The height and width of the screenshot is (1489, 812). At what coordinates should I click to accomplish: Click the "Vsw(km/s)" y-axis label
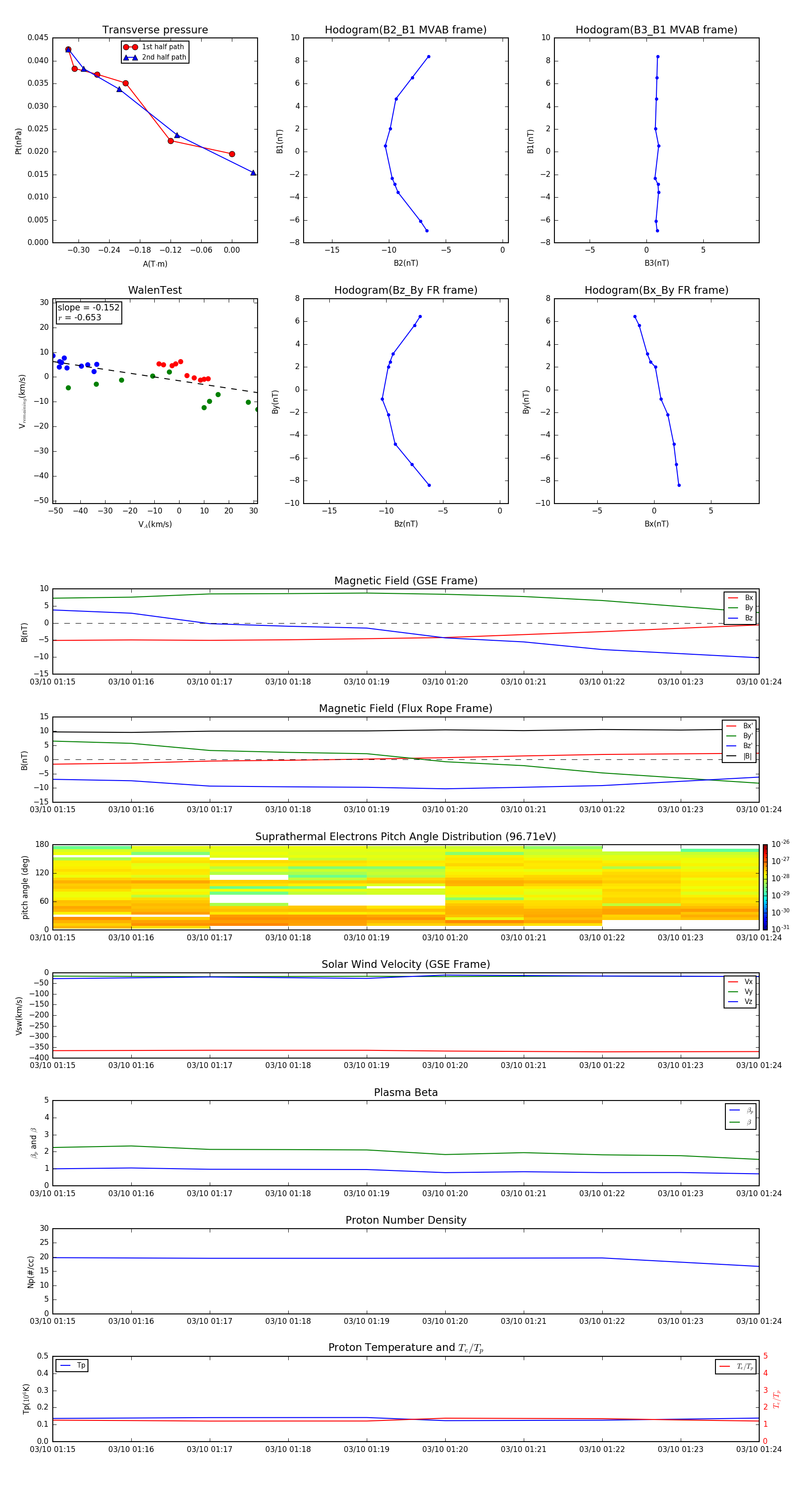coord(19,1016)
